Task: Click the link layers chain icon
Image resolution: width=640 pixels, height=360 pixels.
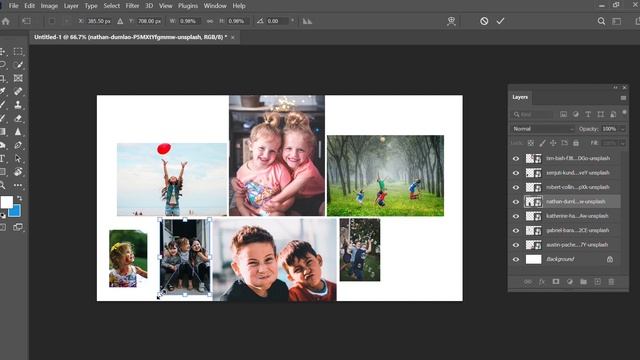Action: 528,282
